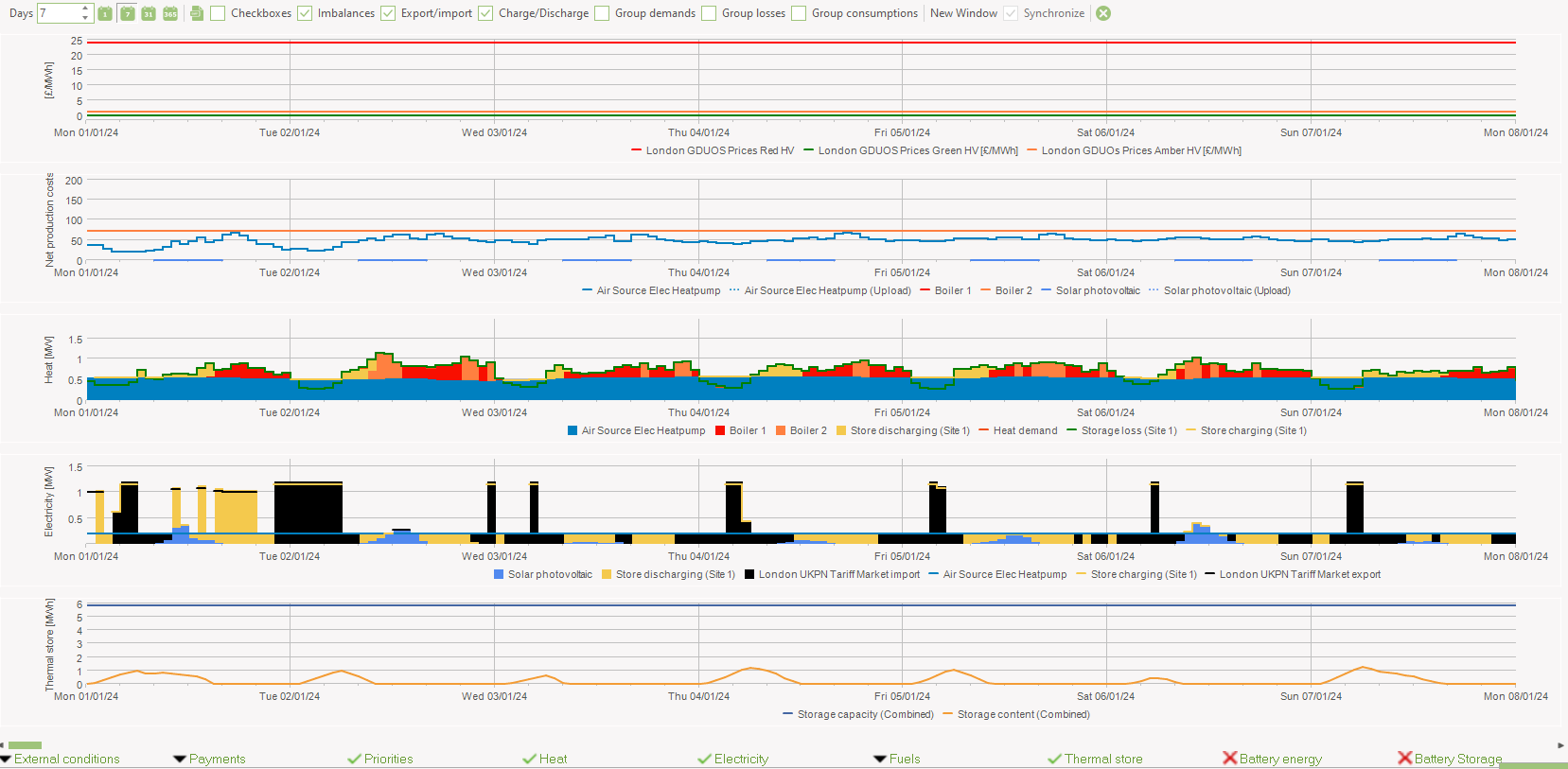1568x769 pixels.
Task: Increase Days value with up arrow
Action: (x=85, y=9)
